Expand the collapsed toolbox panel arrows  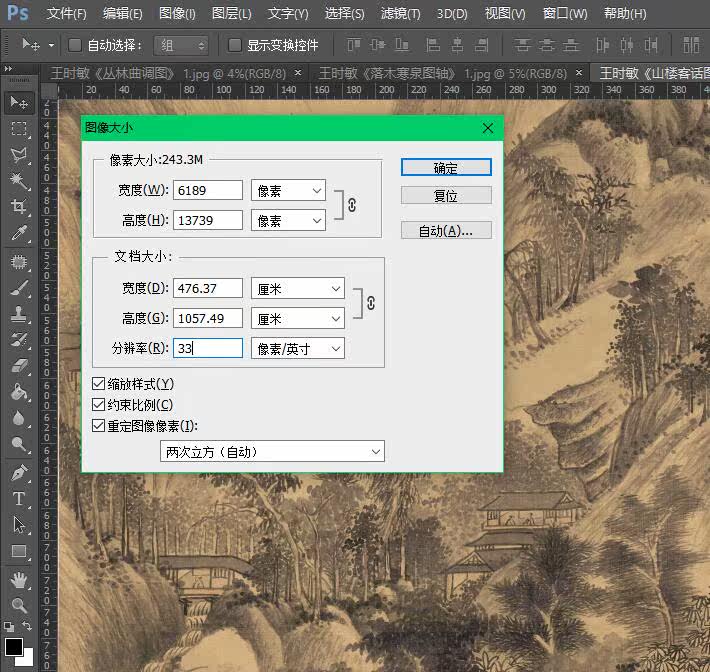pos(8,68)
